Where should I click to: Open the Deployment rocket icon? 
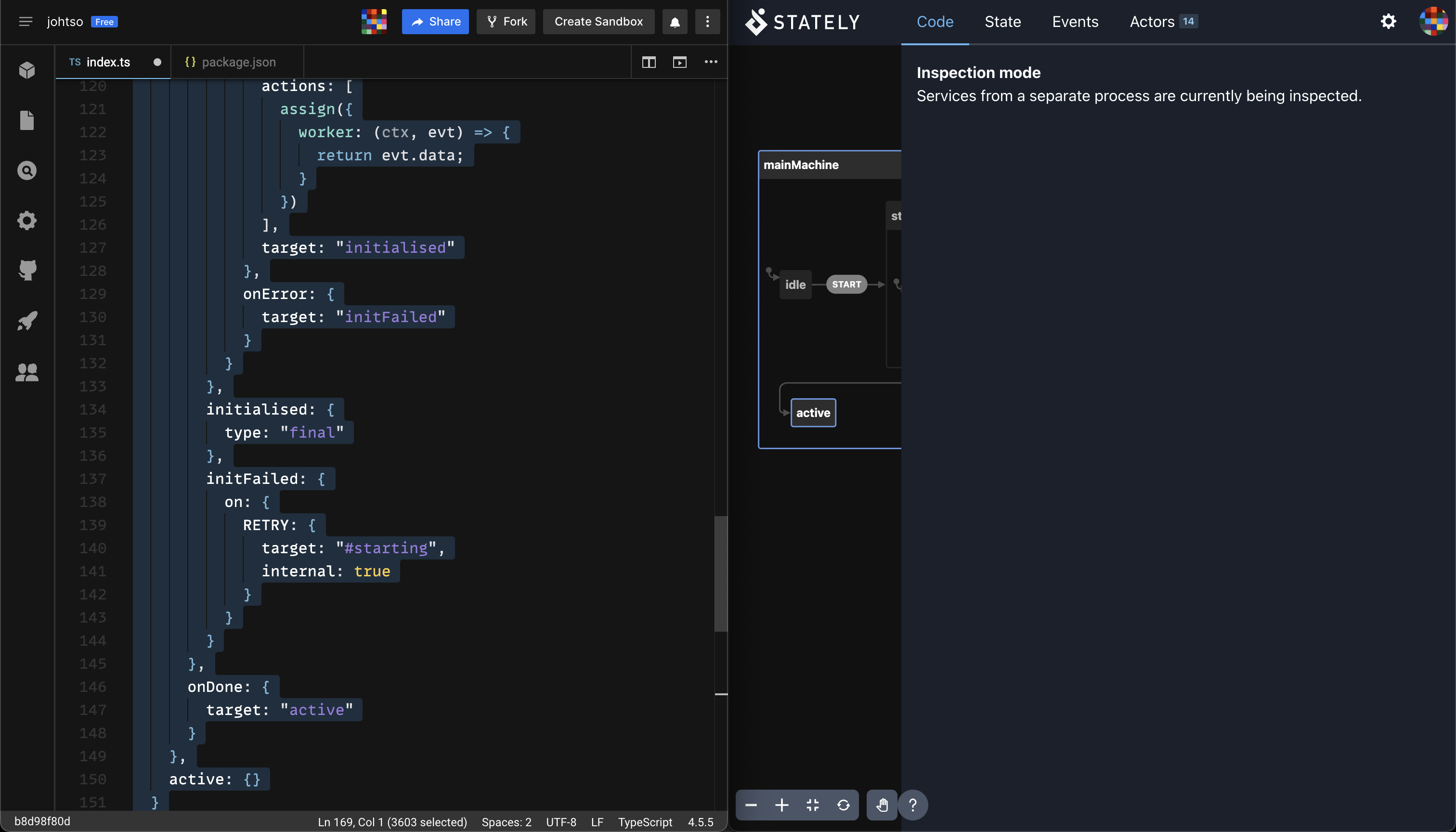pyautogui.click(x=27, y=321)
